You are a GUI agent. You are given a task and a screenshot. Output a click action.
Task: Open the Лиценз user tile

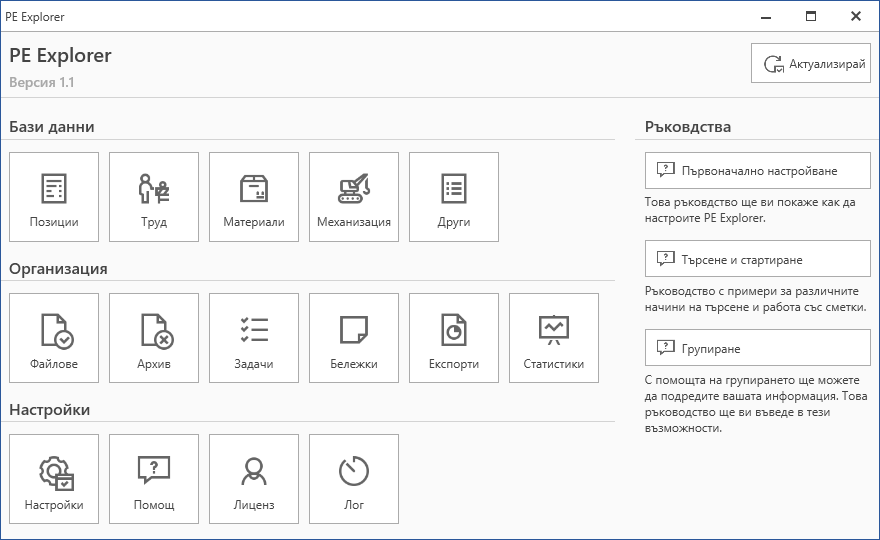click(254, 479)
